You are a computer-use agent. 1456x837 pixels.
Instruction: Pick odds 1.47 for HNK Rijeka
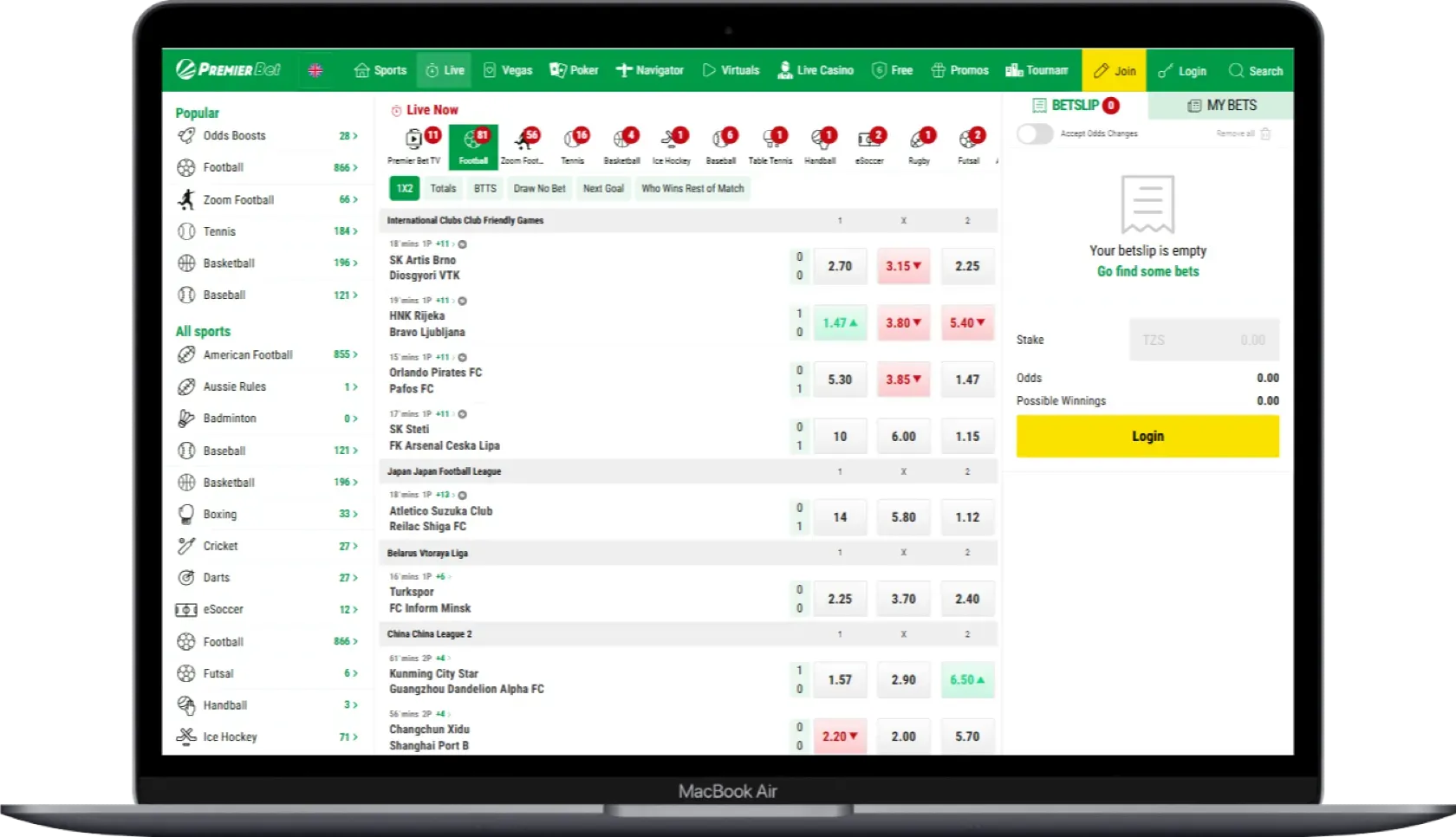coord(840,322)
